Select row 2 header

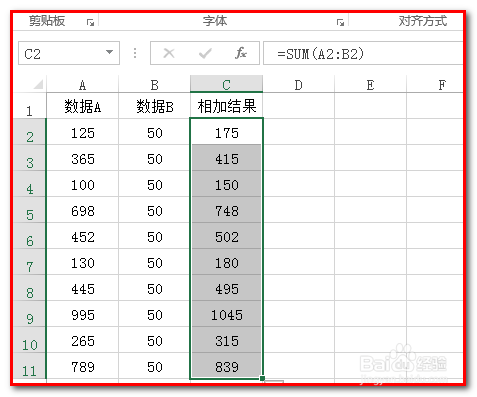(x=29, y=132)
